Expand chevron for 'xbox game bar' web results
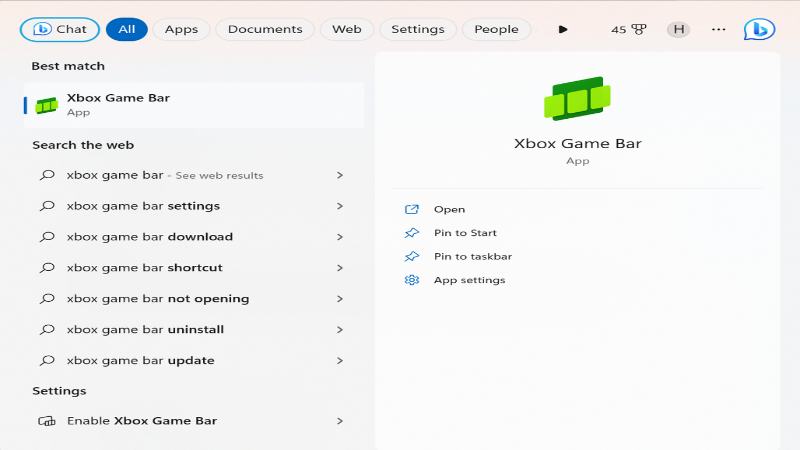800x450 pixels. pyautogui.click(x=340, y=175)
